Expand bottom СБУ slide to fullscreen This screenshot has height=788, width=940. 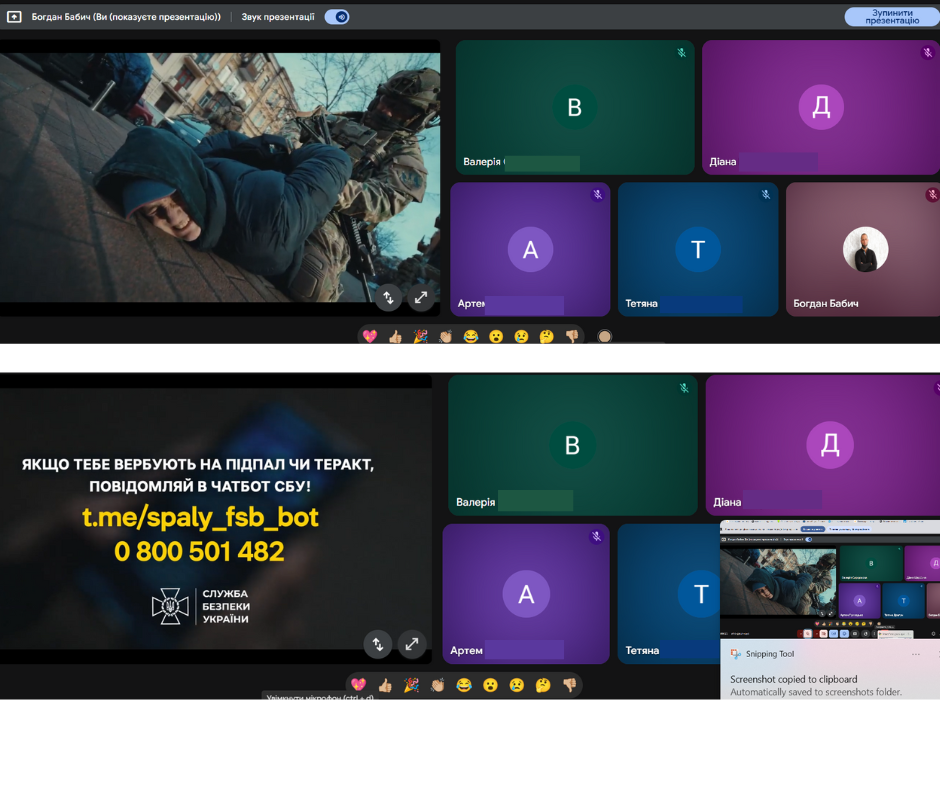point(412,644)
